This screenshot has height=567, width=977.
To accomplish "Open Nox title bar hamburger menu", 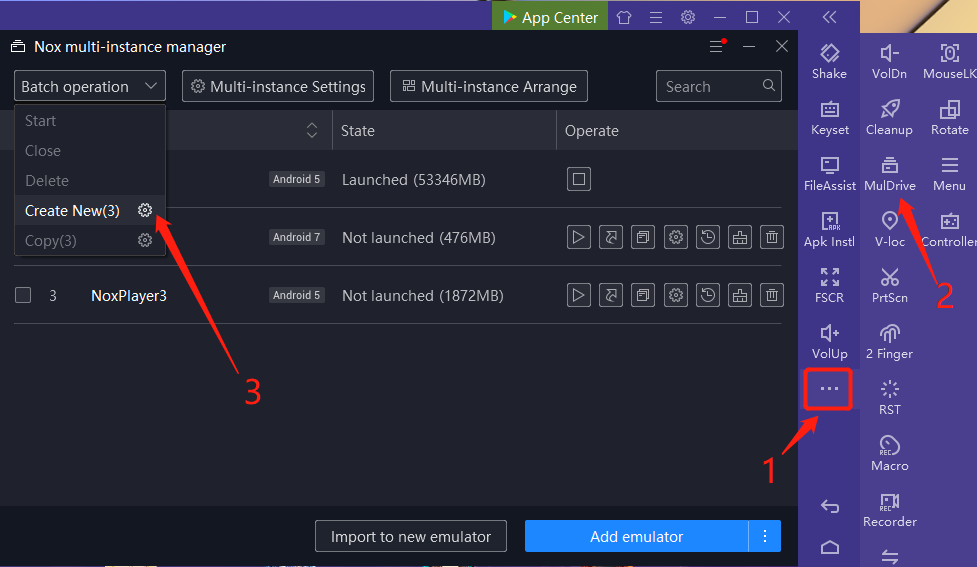I will tap(655, 17).
